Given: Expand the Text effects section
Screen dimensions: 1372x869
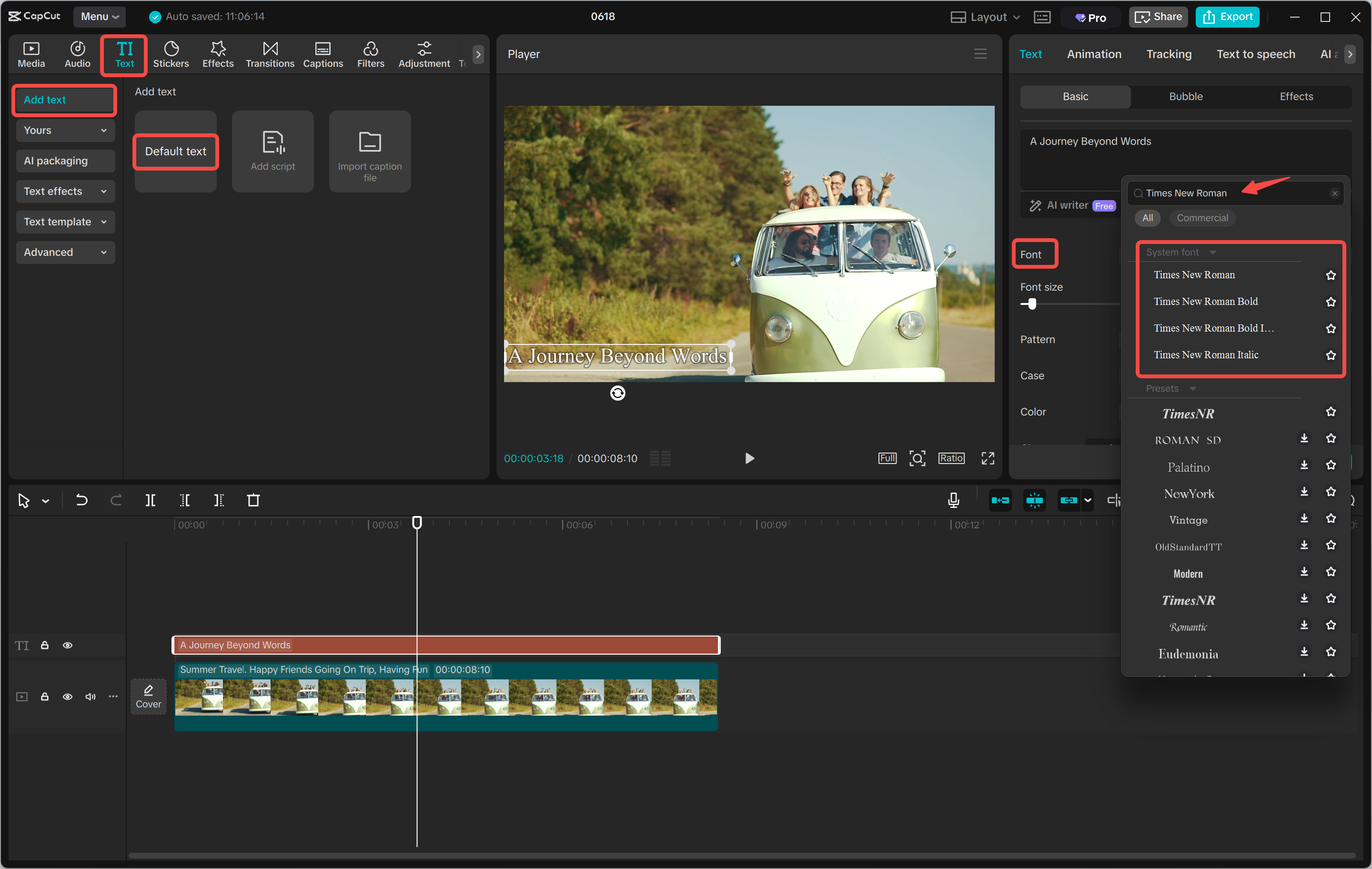Looking at the screenshot, I should (x=65, y=191).
